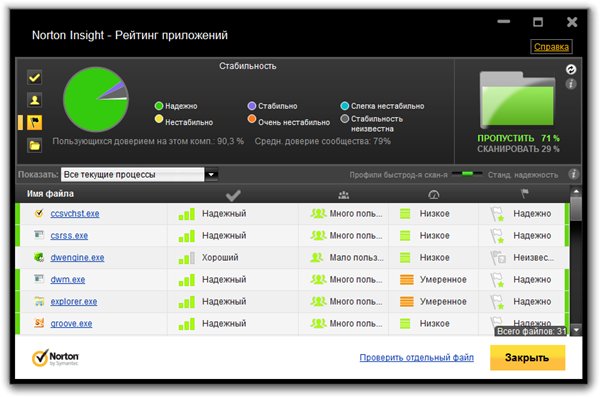
Task: Click the refresh icon near folder graphic
Action: click(x=571, y=69)
